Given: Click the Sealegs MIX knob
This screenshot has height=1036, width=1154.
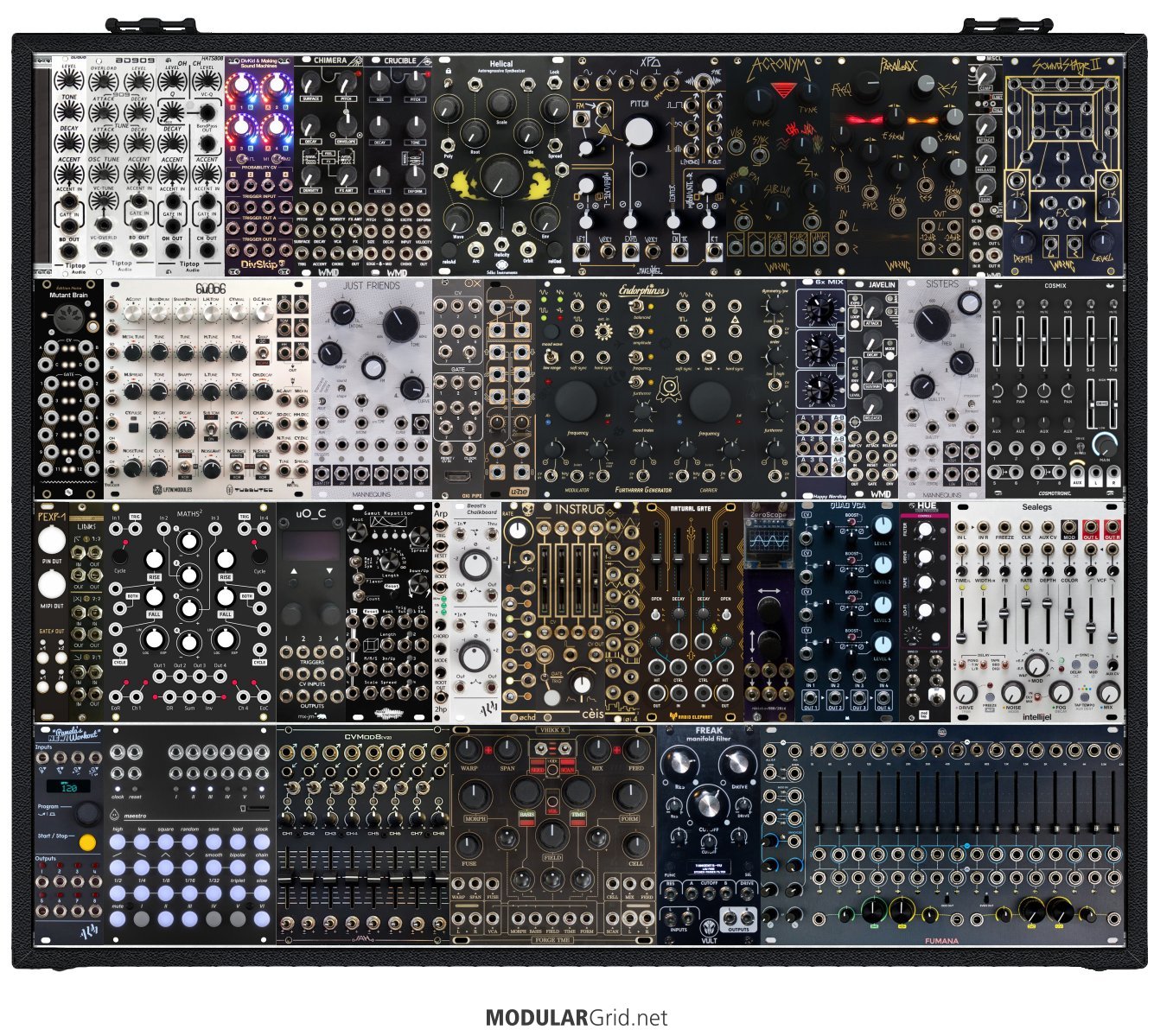Looking at the screenshot, I should coord(1108,692).
